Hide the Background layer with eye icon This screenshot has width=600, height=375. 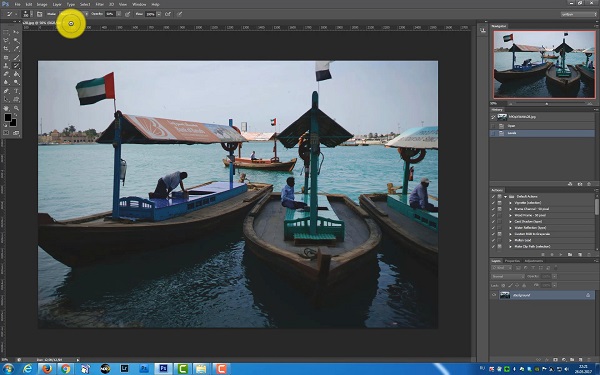coord(494,295)
